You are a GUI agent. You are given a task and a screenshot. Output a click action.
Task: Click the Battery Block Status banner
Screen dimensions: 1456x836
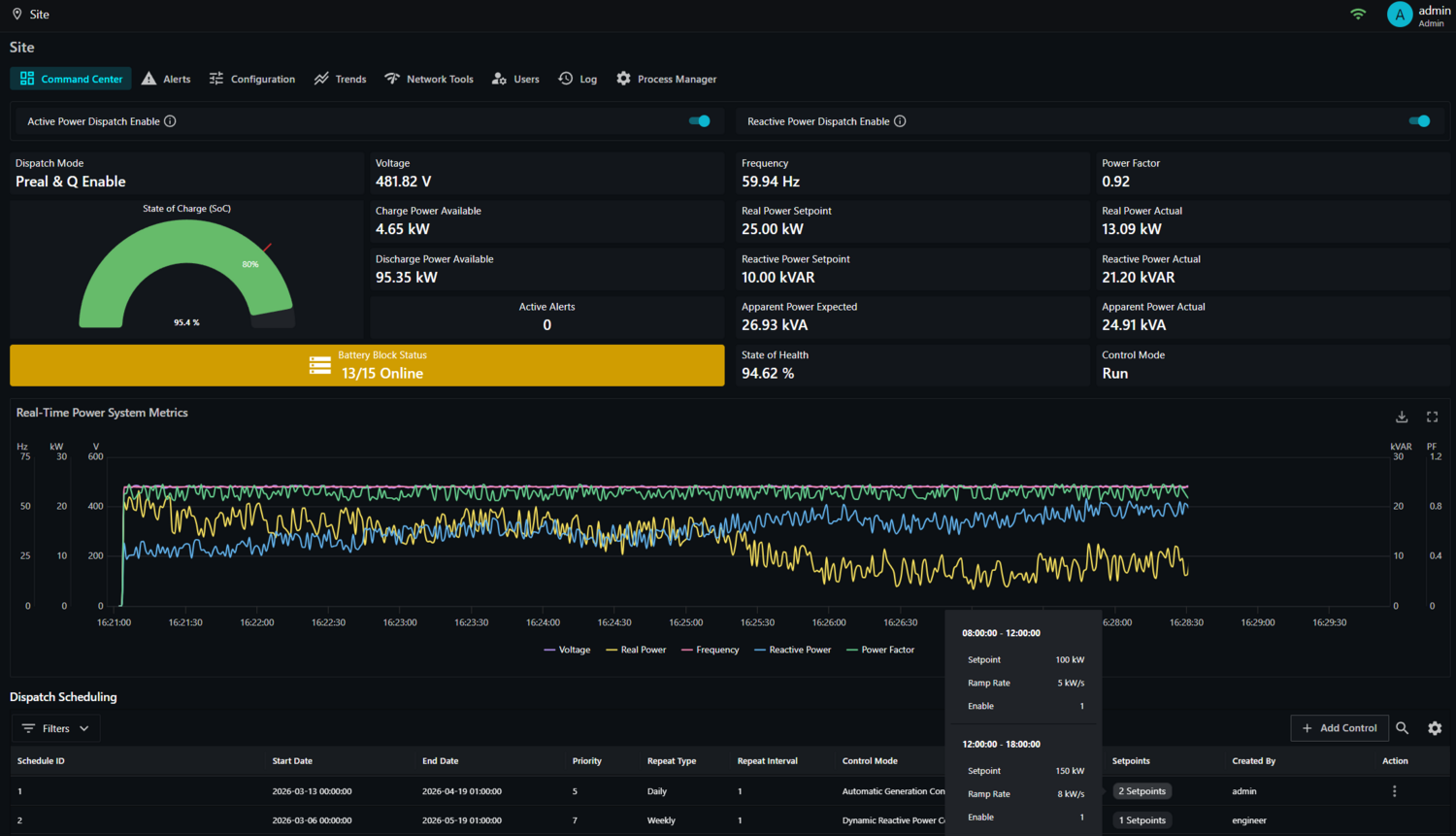[x=367, y=365]
